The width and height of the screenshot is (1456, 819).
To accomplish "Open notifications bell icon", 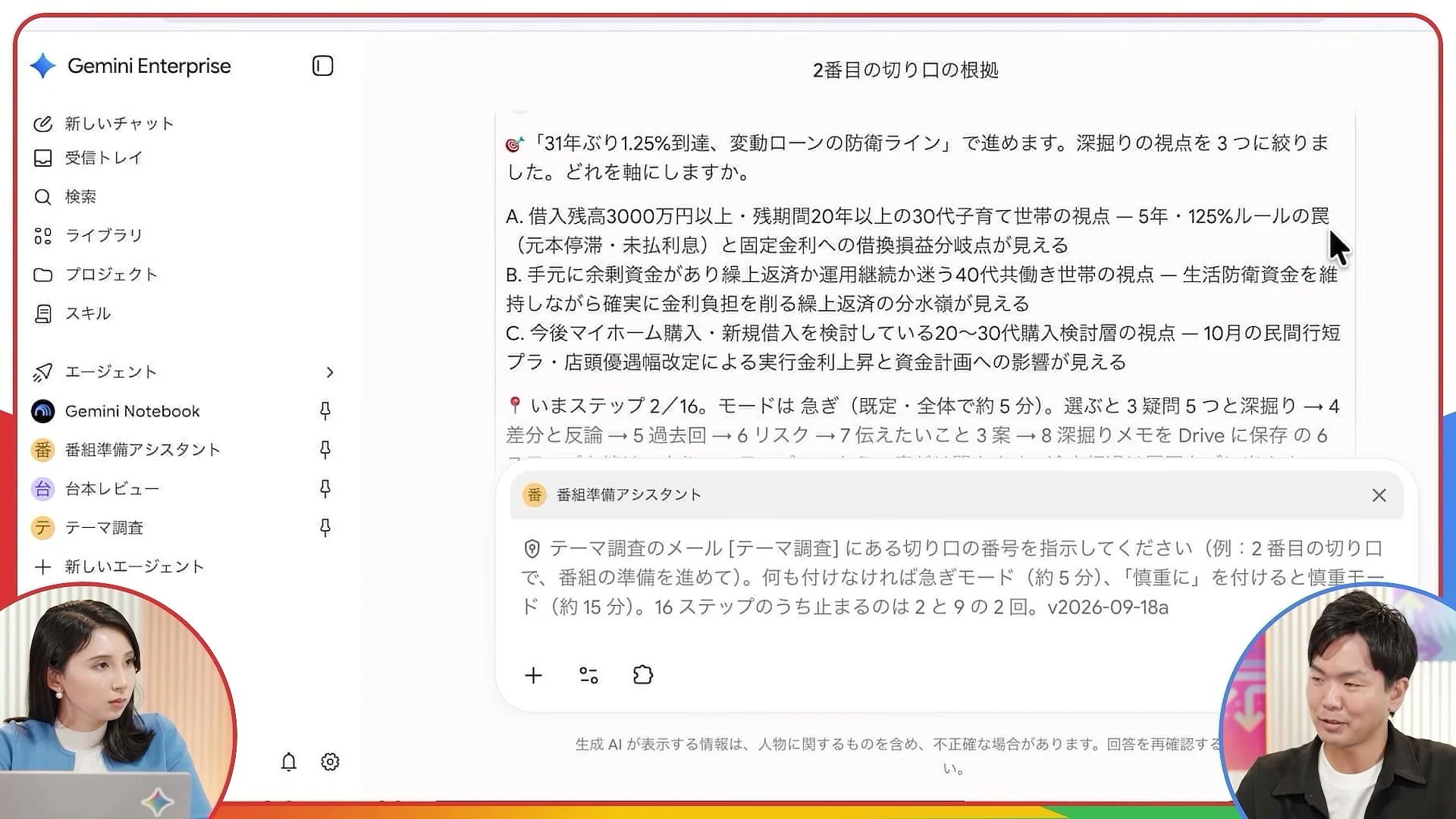I will [288, 761].
